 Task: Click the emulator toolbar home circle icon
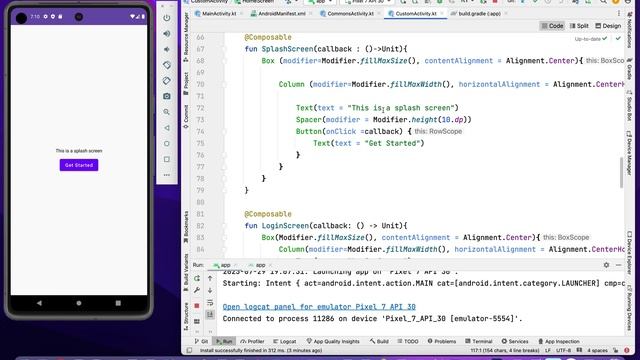tap(167, 144)
